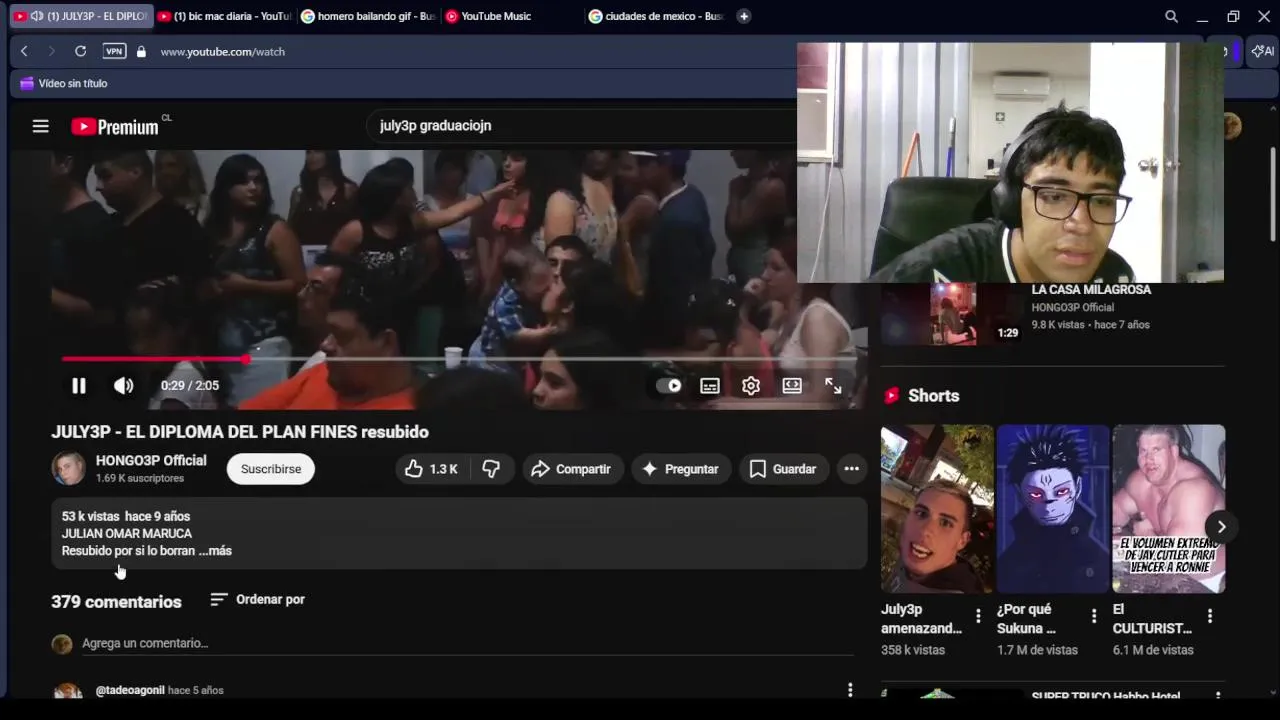1280x720 pixels.
Task: Reload the page with refresh icon
Action: [80, 51]
